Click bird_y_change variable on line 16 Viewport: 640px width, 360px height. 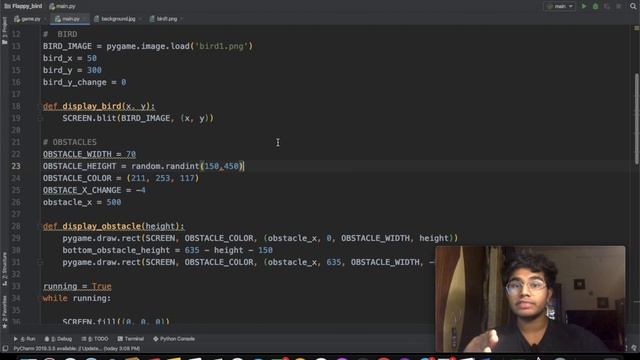[75, 82]
